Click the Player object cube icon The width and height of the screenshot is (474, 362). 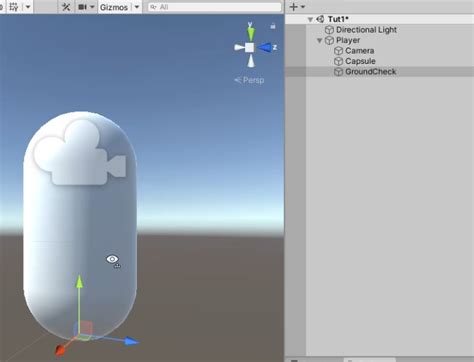pos(329,40)
